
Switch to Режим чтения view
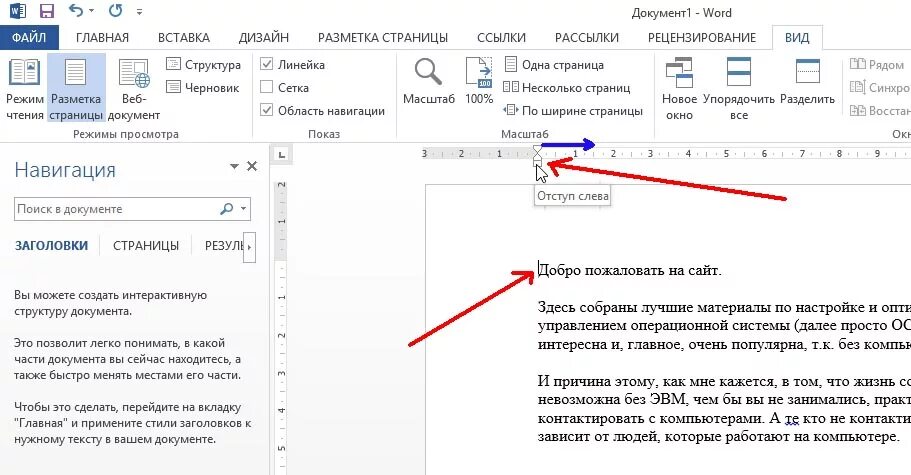25,89
